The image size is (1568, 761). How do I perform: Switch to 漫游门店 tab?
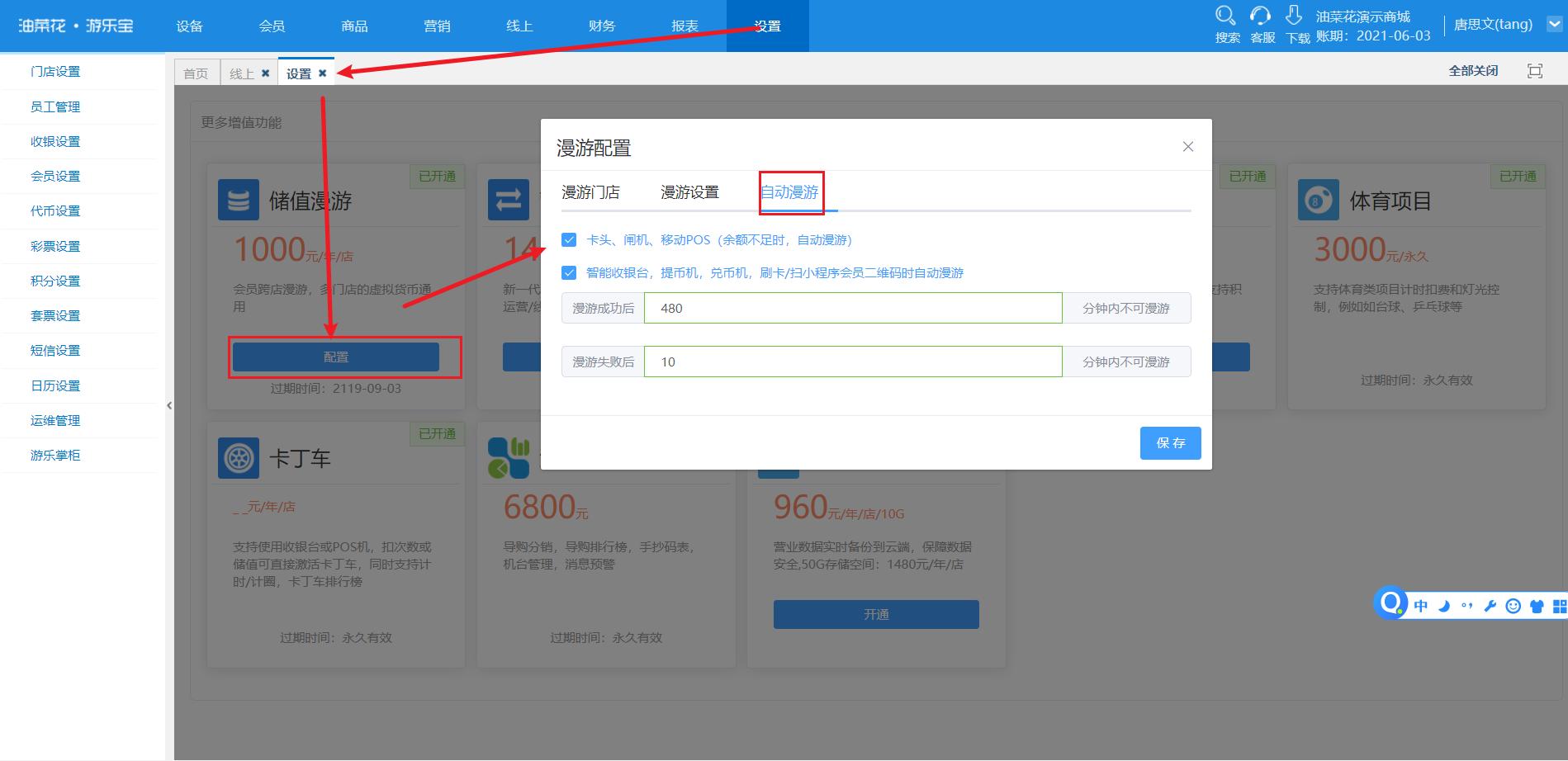[x=590, y=192]
